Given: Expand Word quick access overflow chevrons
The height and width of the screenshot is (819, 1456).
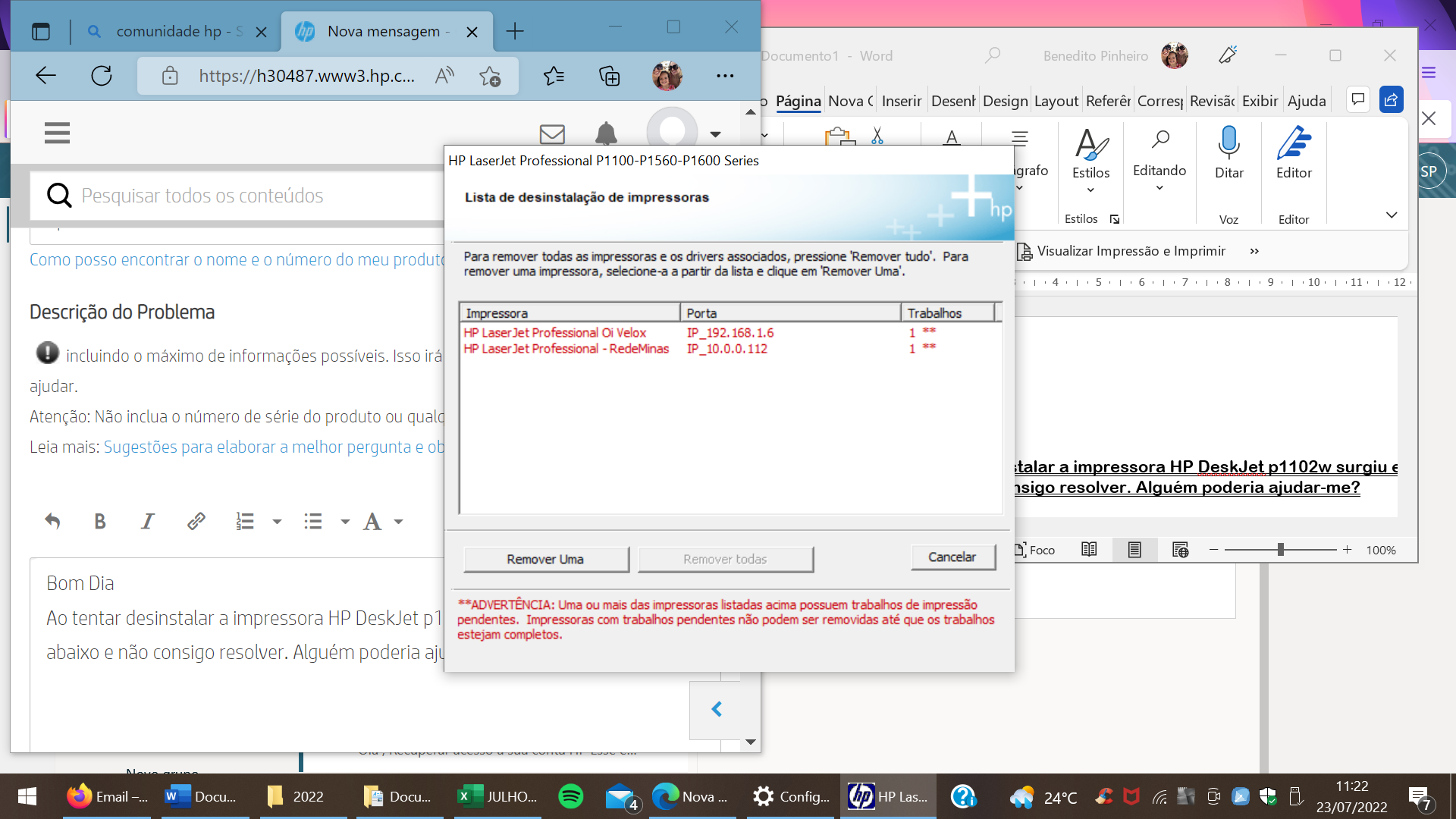Looking at the screenshot, I should click(1254, 251).
